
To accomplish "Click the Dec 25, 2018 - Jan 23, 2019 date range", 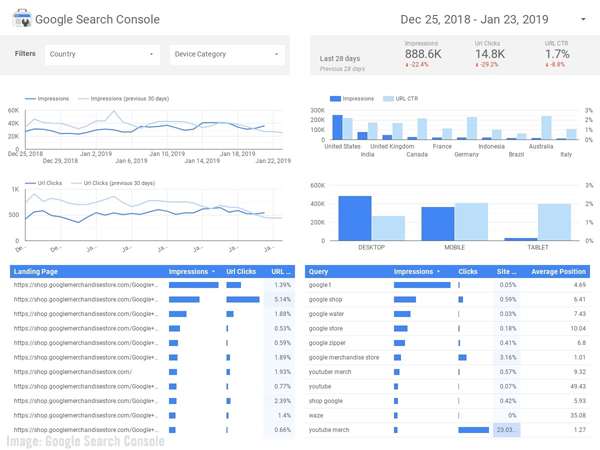I will click(474, 20).
